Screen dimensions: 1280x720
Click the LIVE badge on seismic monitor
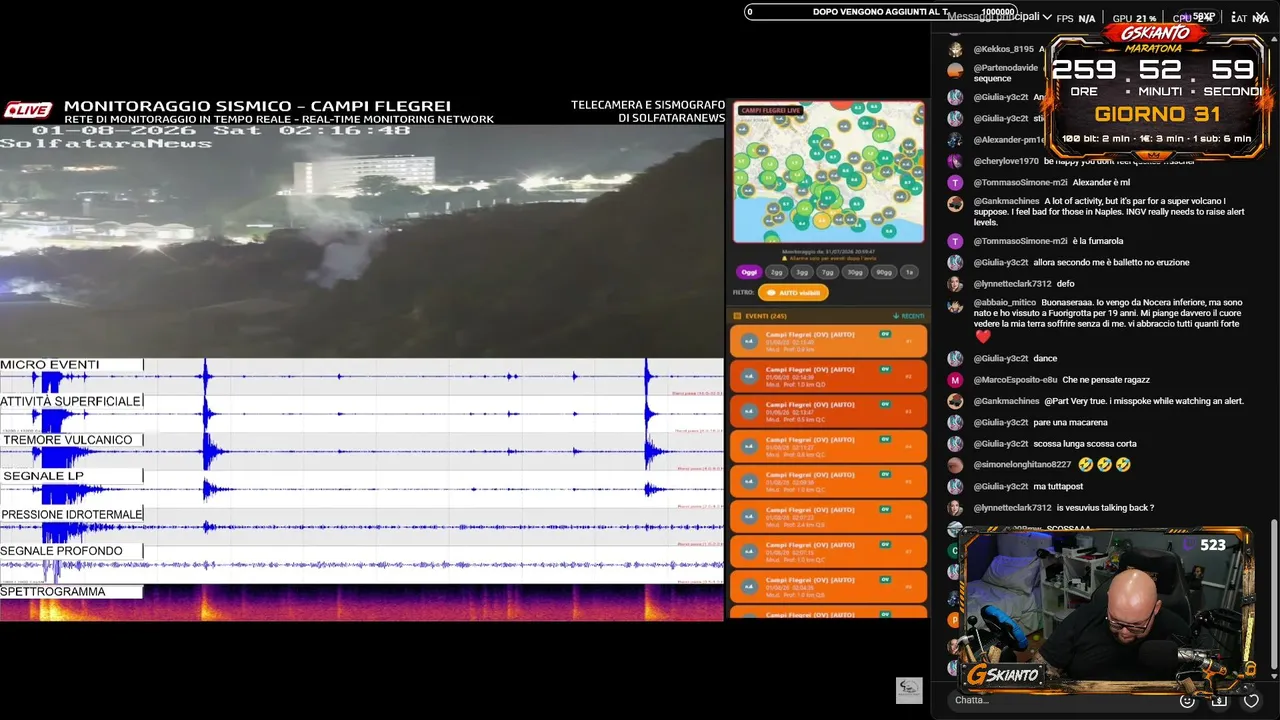28,111
